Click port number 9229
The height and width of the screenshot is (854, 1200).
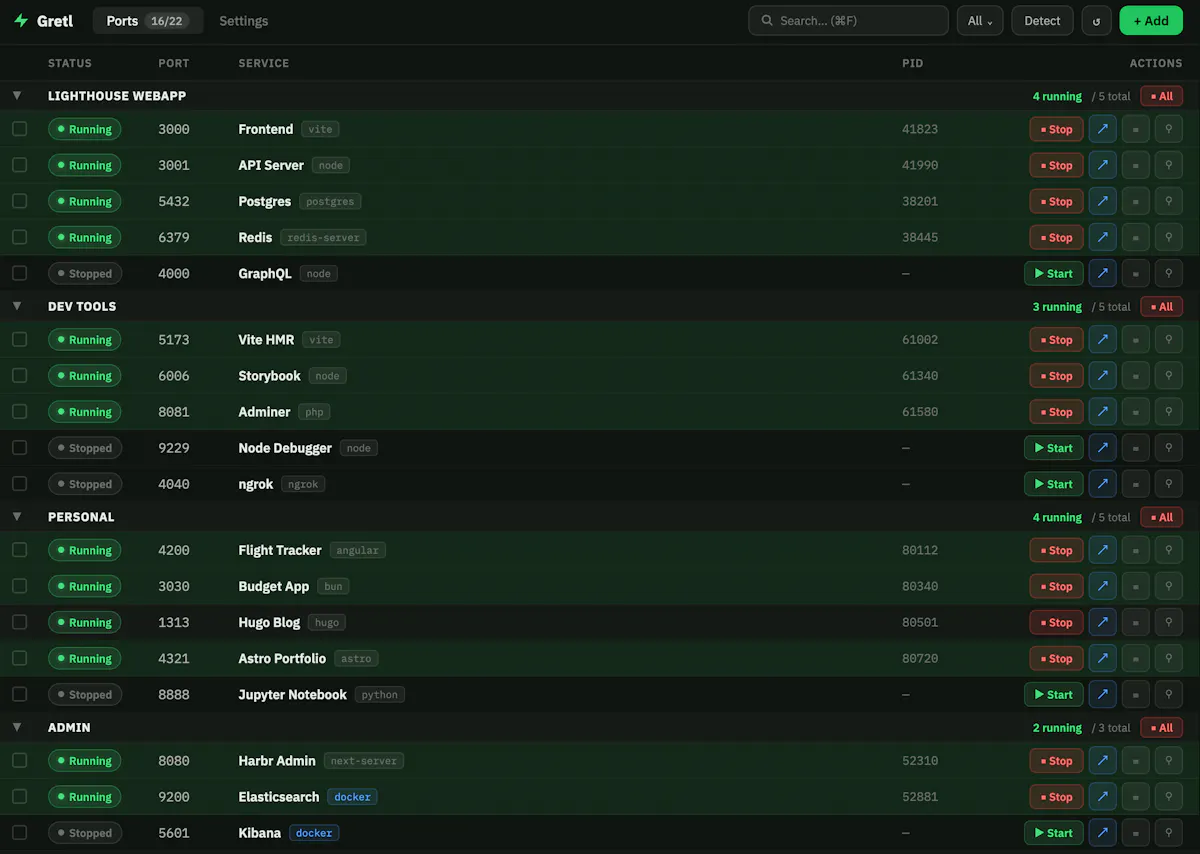tap(174, 448)
